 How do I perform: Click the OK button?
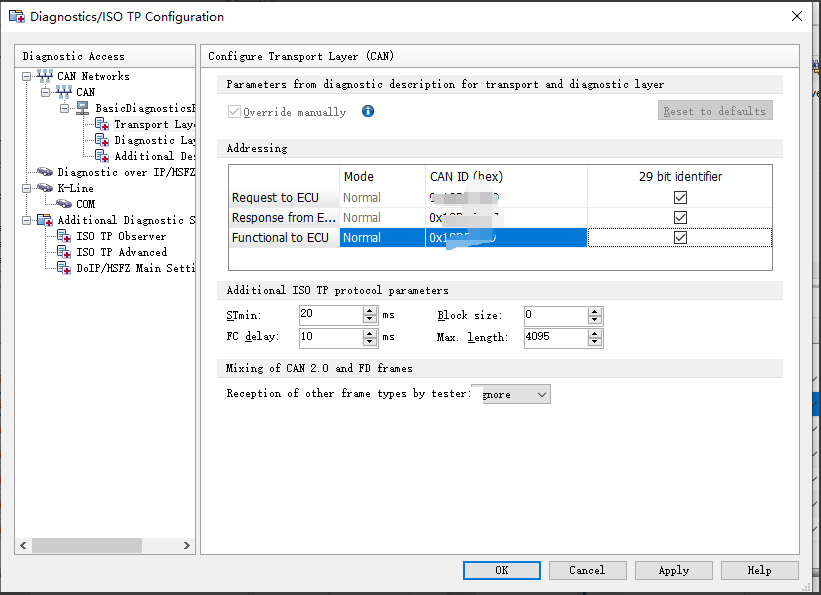pyautogui.click(x=502, y=570)
